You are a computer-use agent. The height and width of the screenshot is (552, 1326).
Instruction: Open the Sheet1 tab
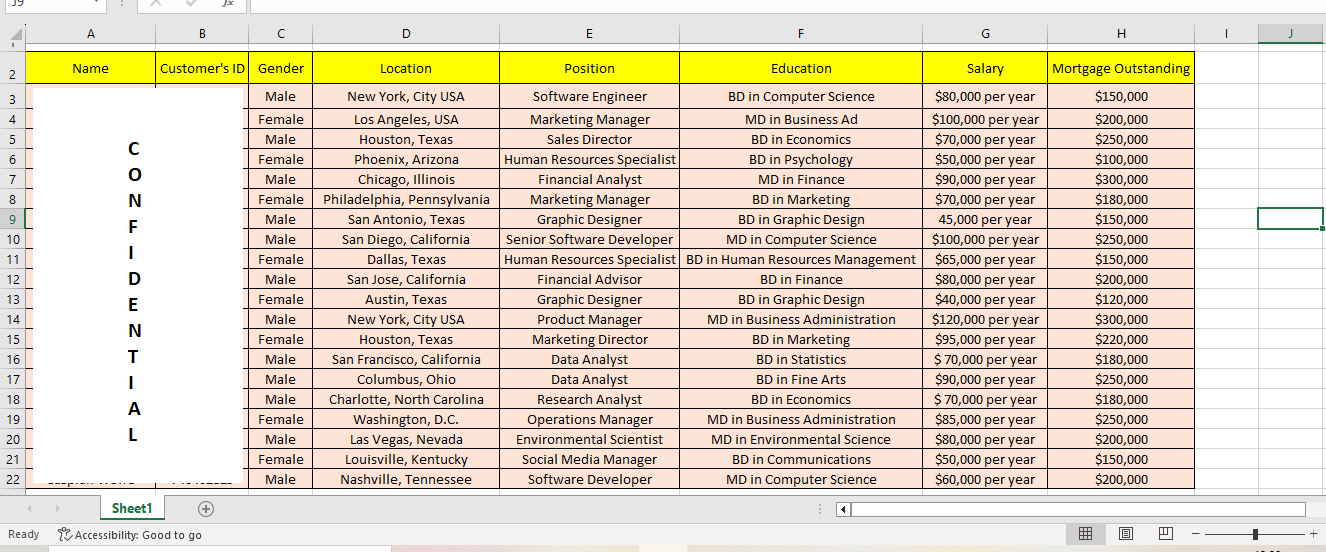tap(132, 508)
